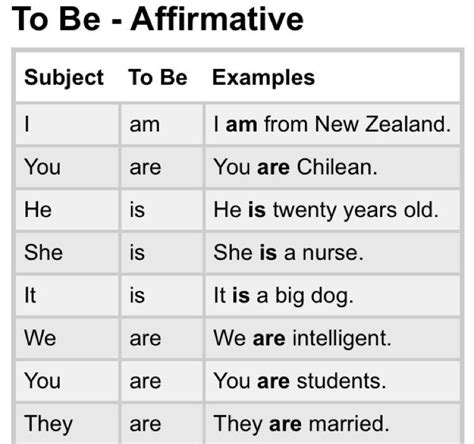This screenshot has width=474, height=444.
Task: Select "He is twenty years old." example
Action: pyautogui.click(x=326, y=210)
